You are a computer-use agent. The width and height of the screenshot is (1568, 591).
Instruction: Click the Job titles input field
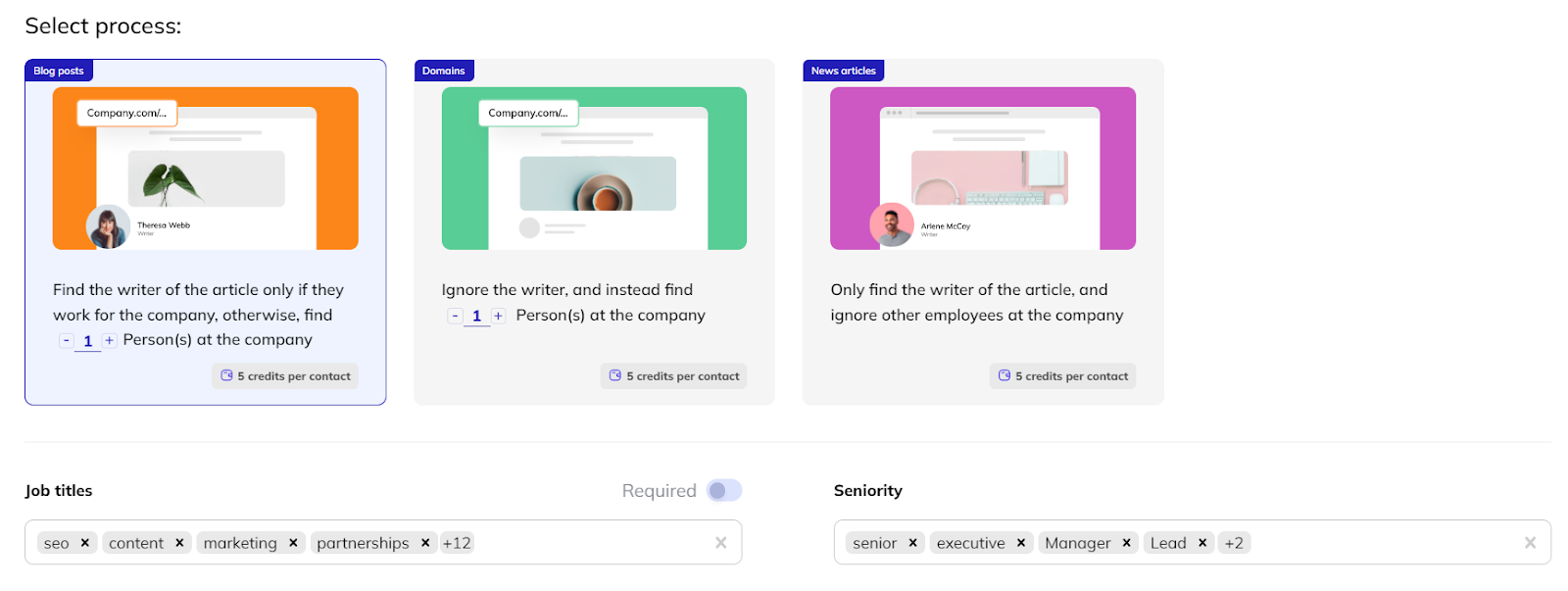point(588,543)
